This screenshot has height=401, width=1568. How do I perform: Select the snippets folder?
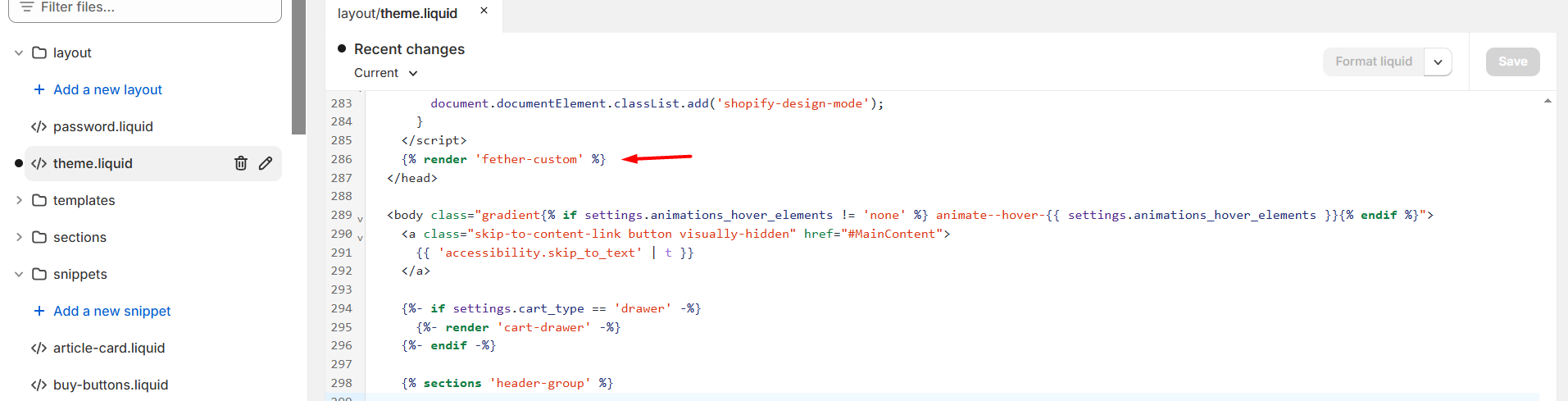point(80,274)
